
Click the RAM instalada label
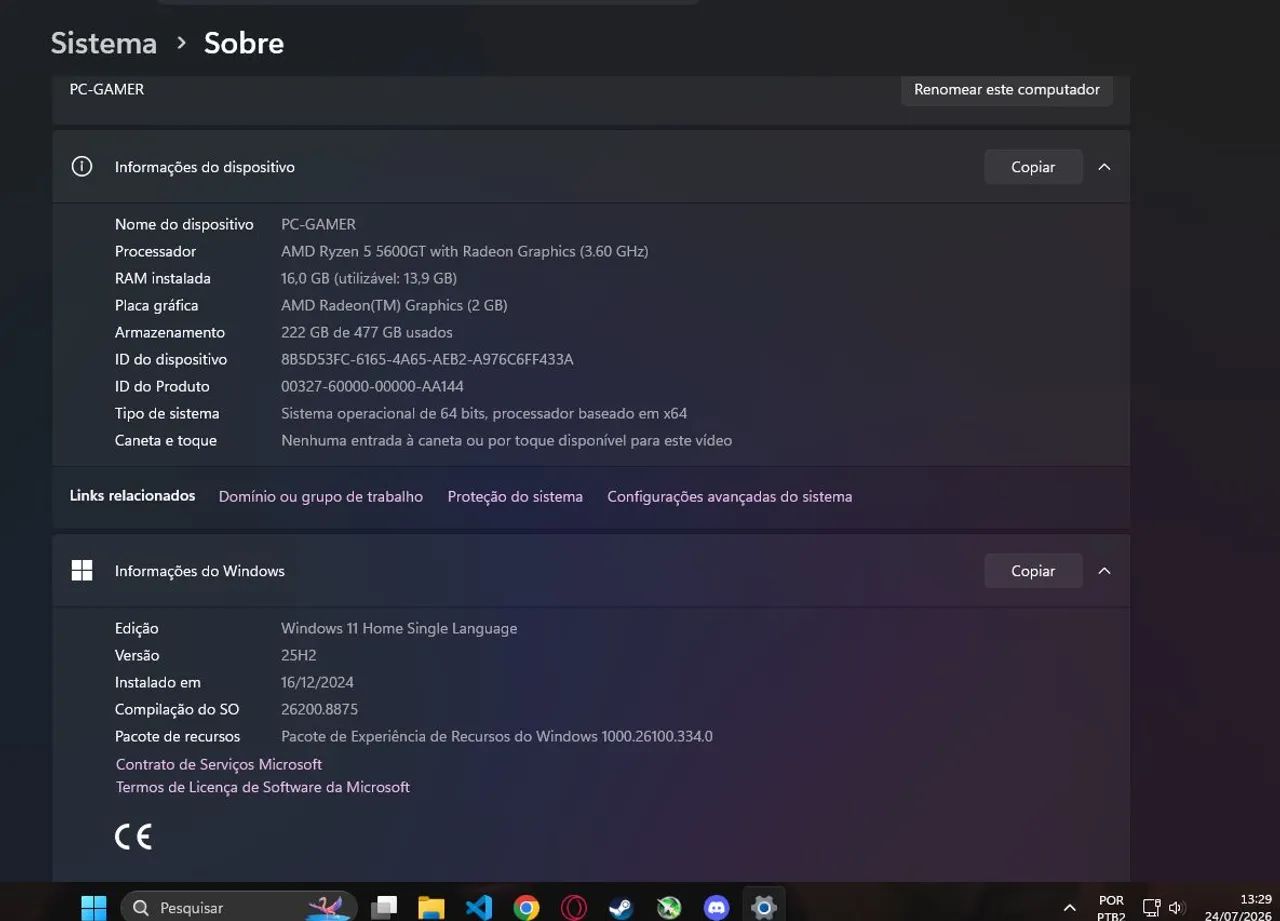point(163,279)
